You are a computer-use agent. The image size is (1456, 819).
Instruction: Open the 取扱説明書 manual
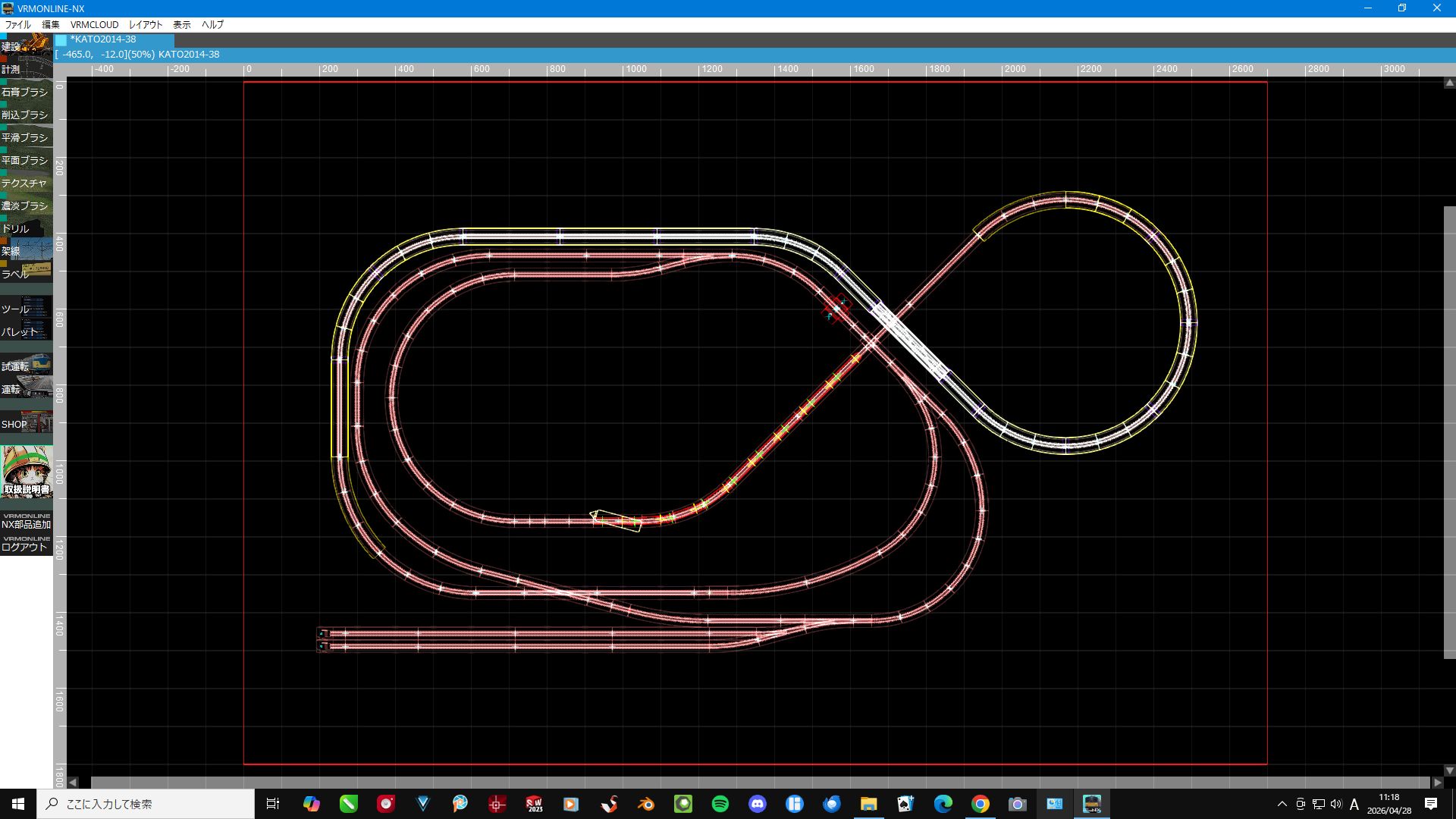coord(27,472)
